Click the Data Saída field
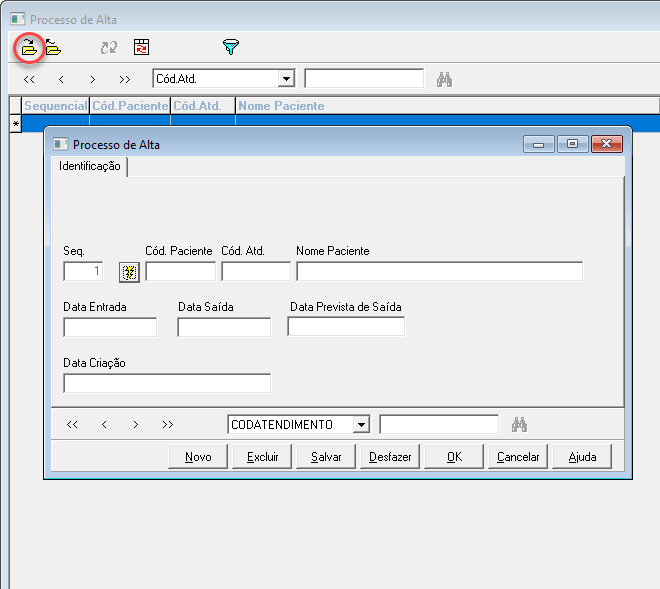The height and width of the screenshot is (589, 660). 224,327
